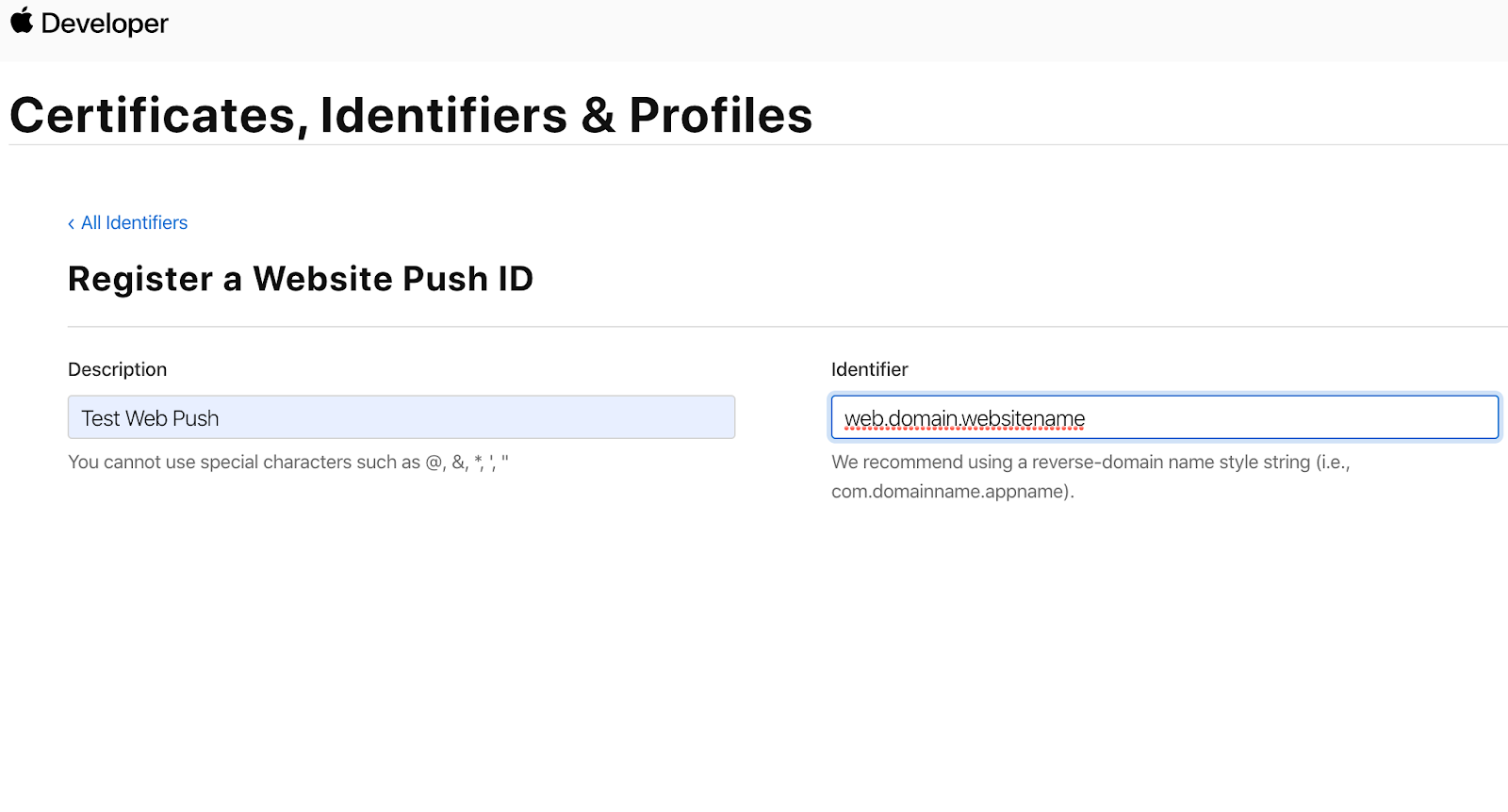The height and width of the screenshot is (812, 1508).
Task: Open the Developer home link
Action: point(105,23)
